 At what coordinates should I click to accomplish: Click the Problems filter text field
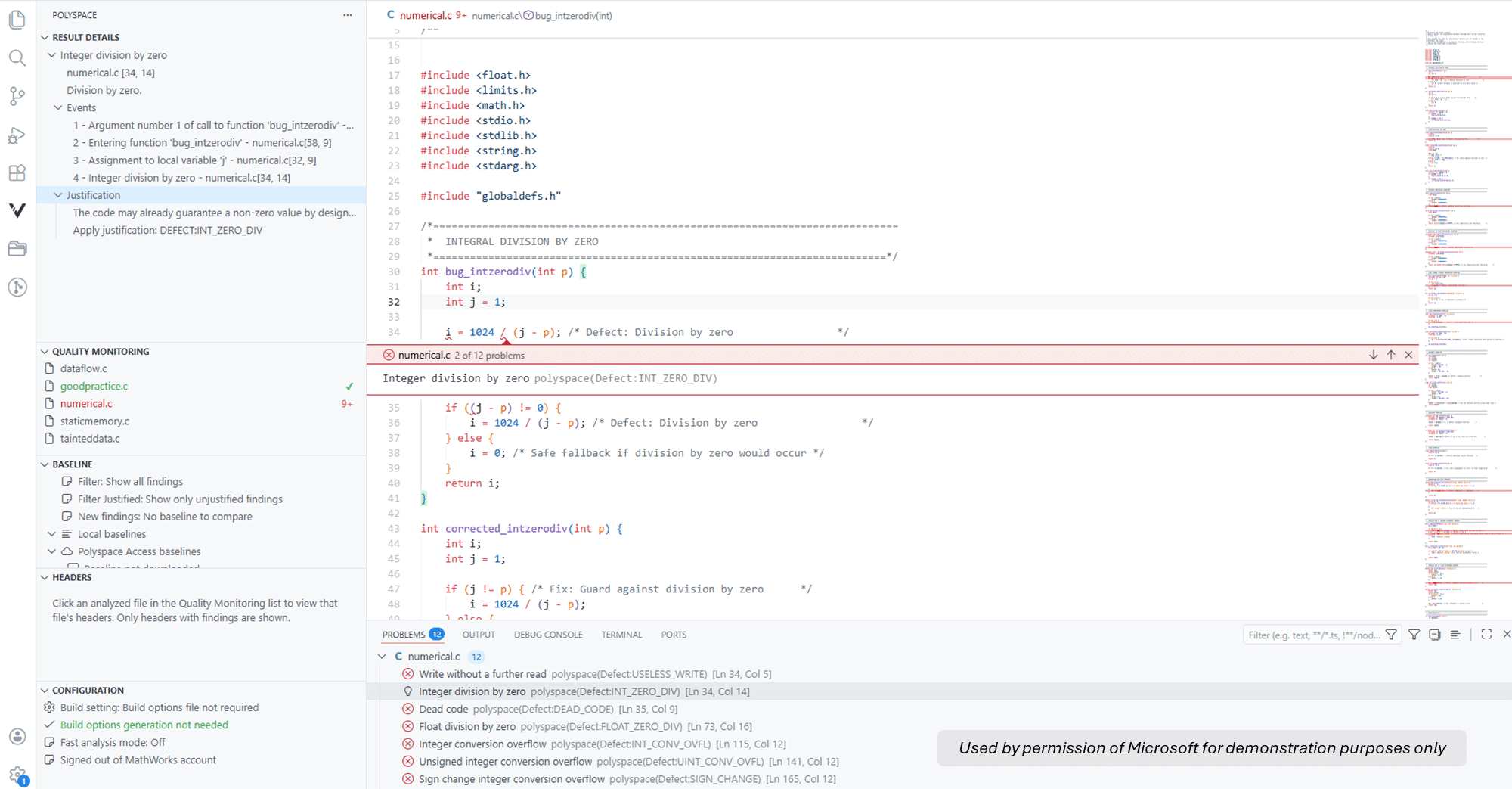[x=1314, y=635]
